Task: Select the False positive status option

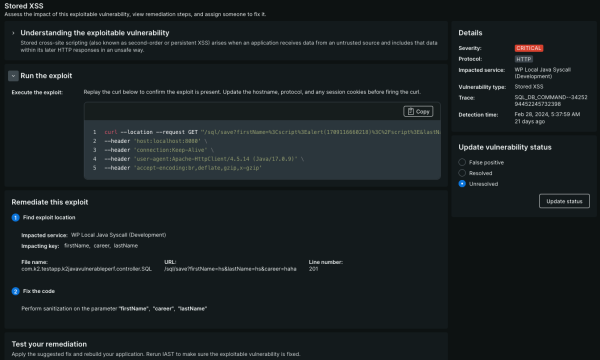Action: click(x=462, y=162)
